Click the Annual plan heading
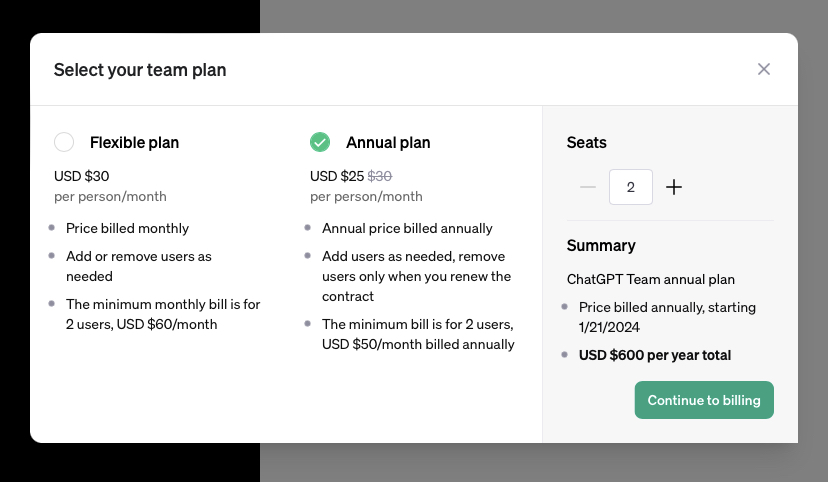The height and width of the screenshot is (482, 828). (388, 143)
